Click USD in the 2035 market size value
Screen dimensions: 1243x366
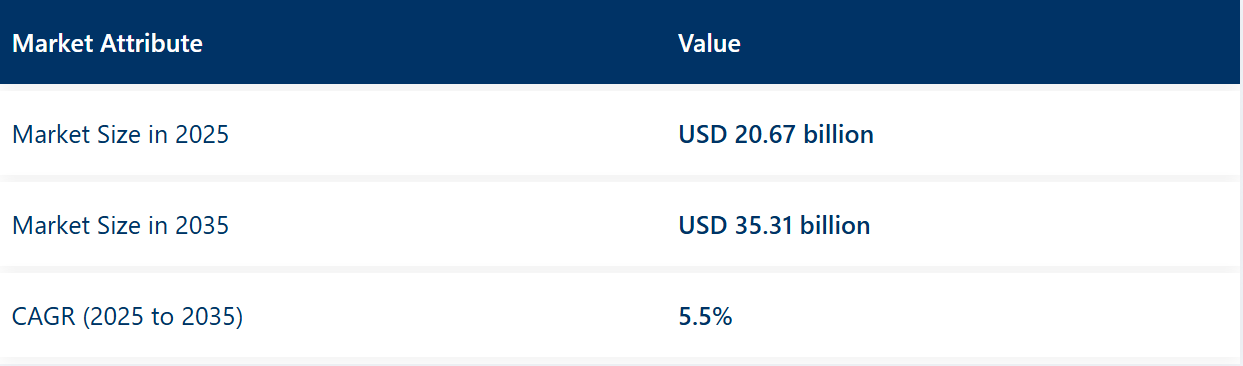pyautogui.click(x=703, y=226)
